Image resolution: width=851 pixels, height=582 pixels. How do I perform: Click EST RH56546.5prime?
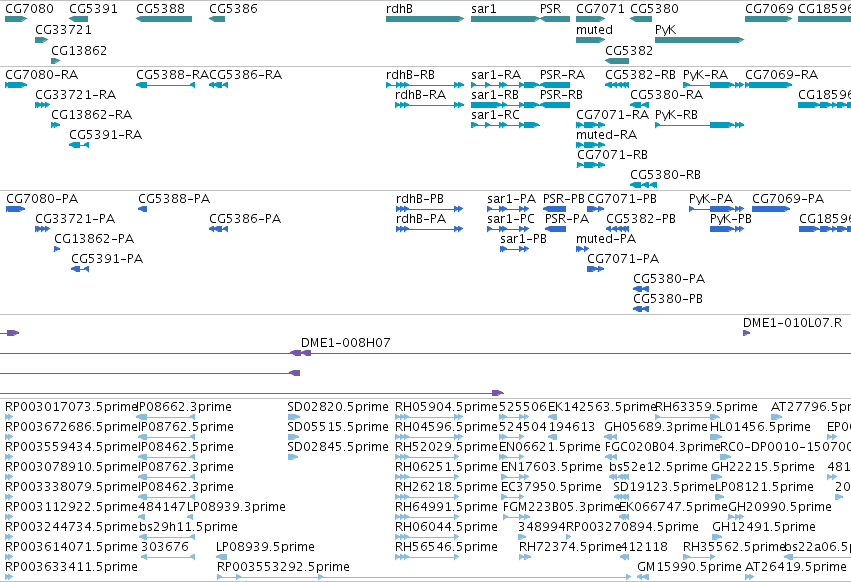pyautogui.click(x=446, y=547)
